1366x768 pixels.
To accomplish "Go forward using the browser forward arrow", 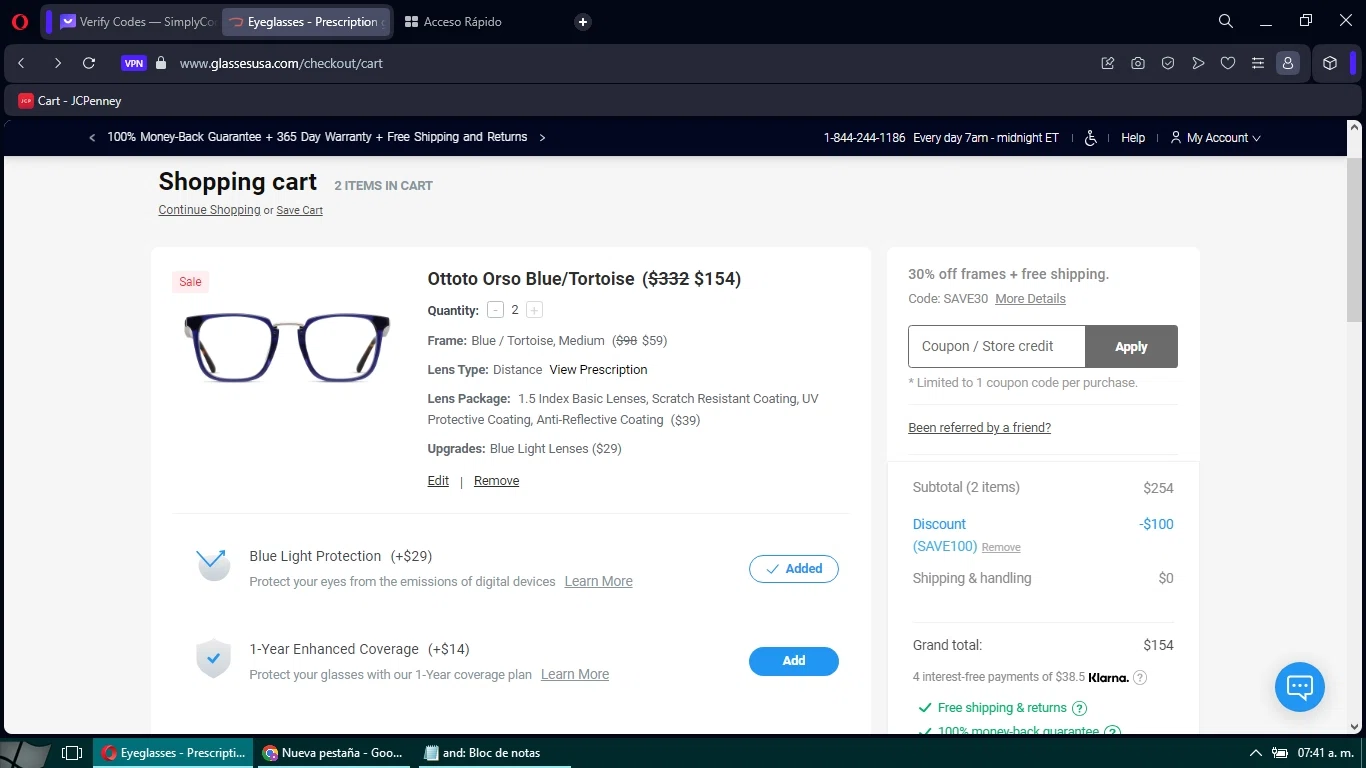I will [57, 63].
